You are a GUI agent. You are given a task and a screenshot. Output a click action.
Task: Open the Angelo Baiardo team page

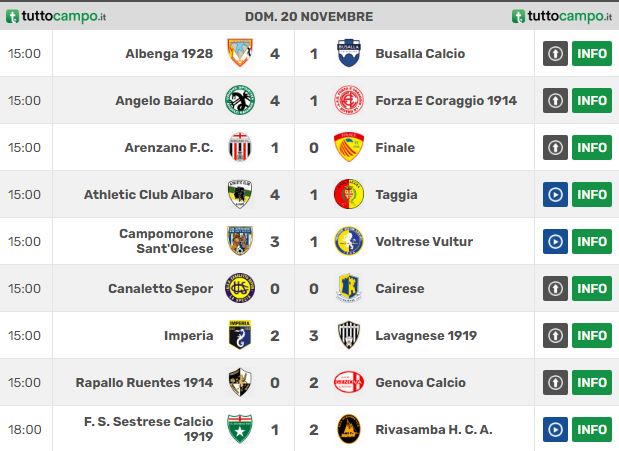[164, 101]
